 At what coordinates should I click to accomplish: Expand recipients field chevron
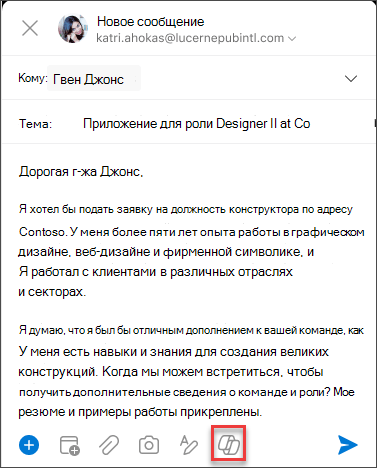click(x=351, y=79)
